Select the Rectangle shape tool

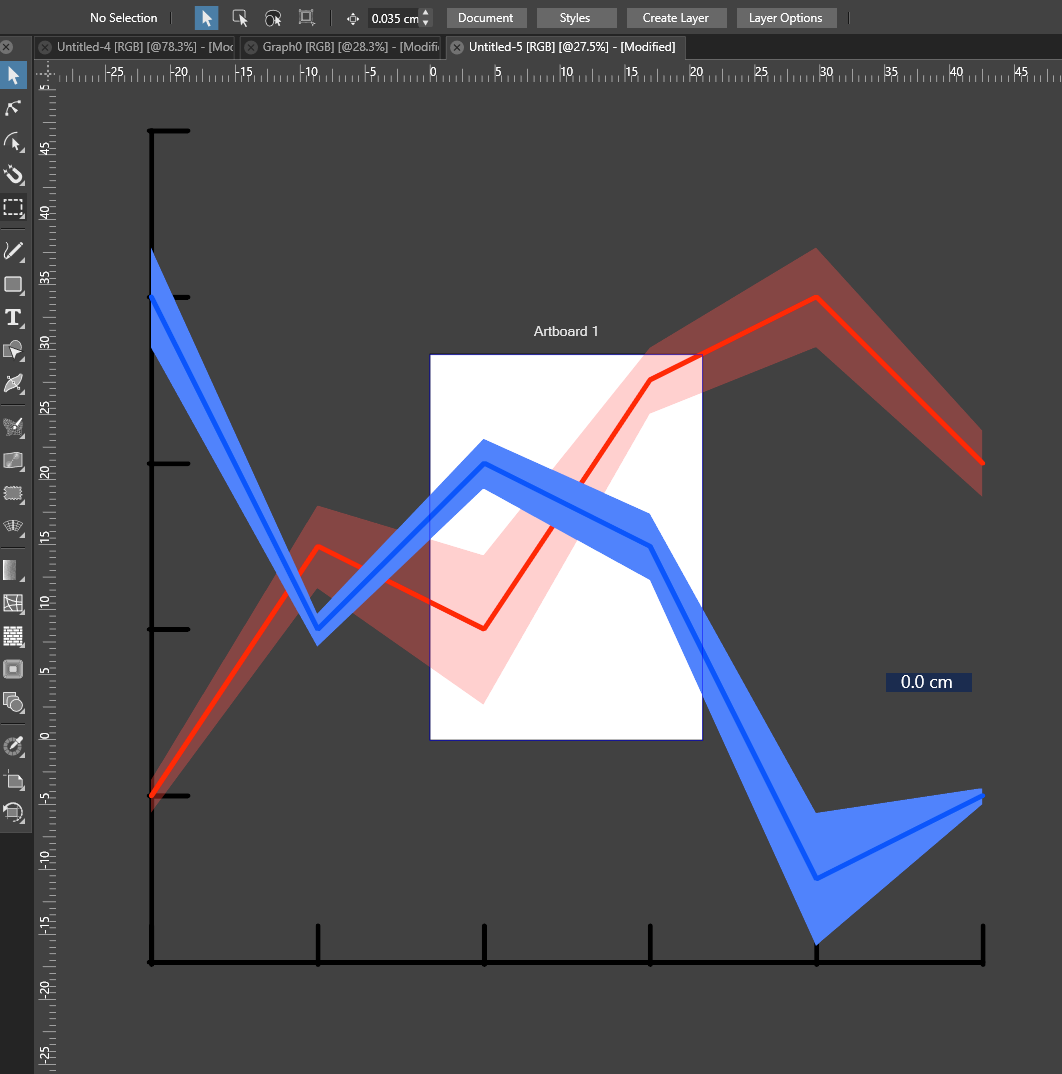(x=13, y=285)
